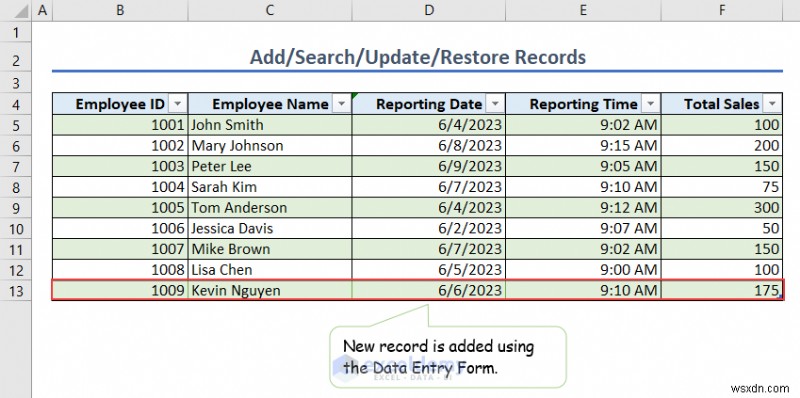Select row 6 header
The width and height of the screenshot is (800, 398).
coord(15,146)
